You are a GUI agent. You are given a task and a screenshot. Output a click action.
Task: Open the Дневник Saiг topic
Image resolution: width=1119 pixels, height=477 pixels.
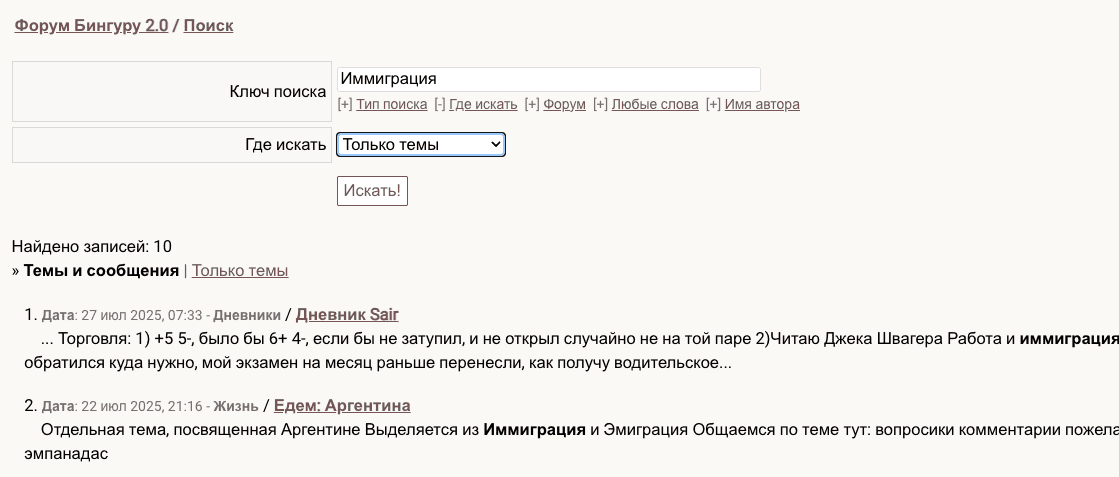point(347,314)
